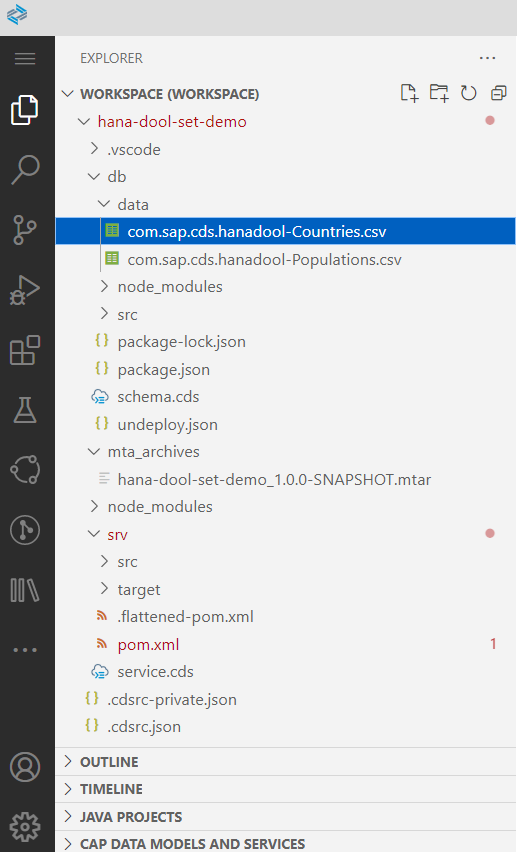Collapse the srv folder
The image size is (517, 852).
pos(94,534)
